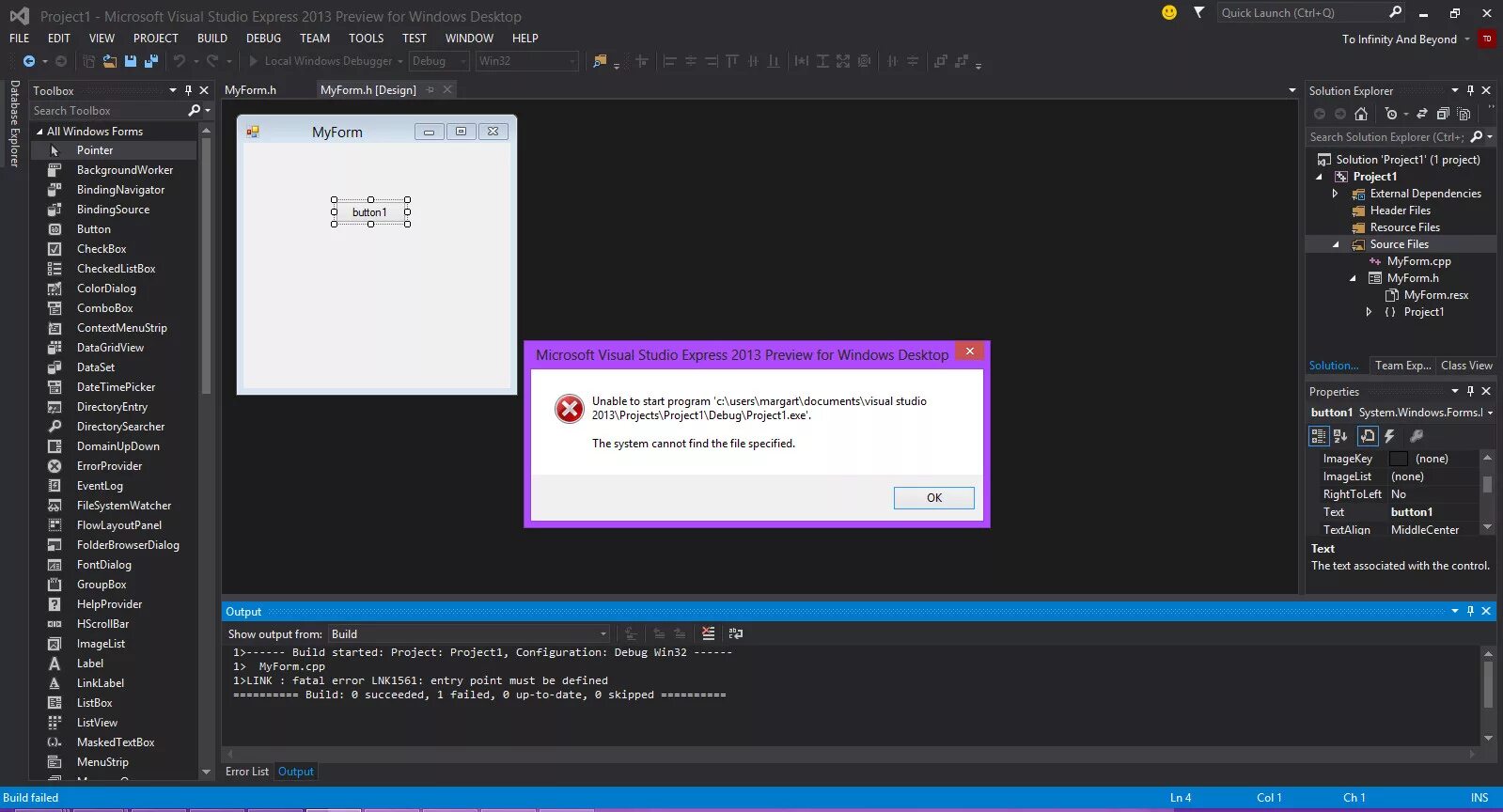Switch to the Class View tab
1503x812 pixels.
point(1466,366)
